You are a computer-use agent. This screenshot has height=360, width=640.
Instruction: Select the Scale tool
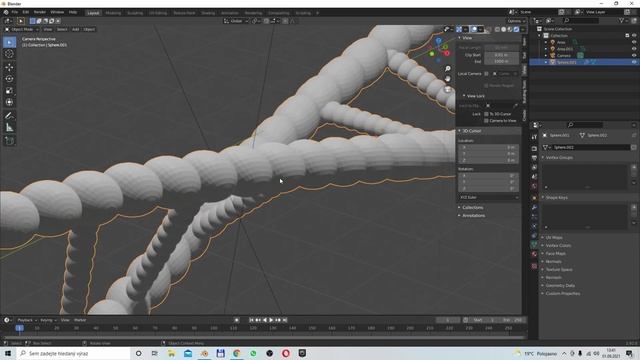[x=9, y=91]
